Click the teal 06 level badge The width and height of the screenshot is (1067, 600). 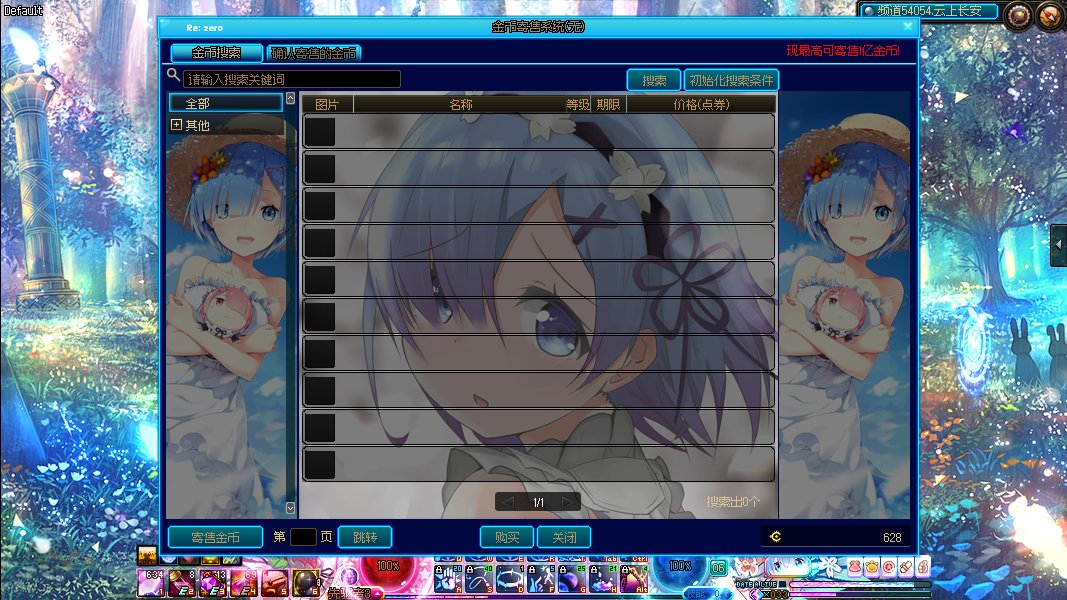(x=718, y=568)
